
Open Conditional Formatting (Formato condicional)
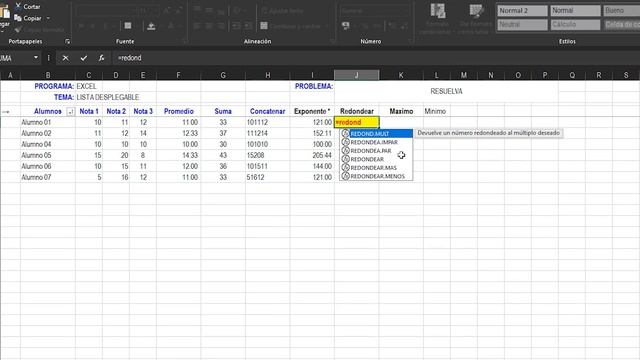pyautogui.click(x=437, y=18)
